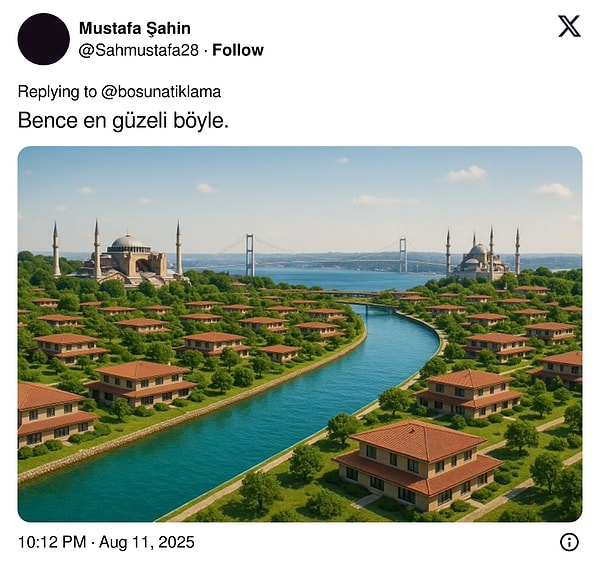Click the "Aug 11, 2025" date
Viewport: 600px width, 572px height.
(x=148, y=542)
